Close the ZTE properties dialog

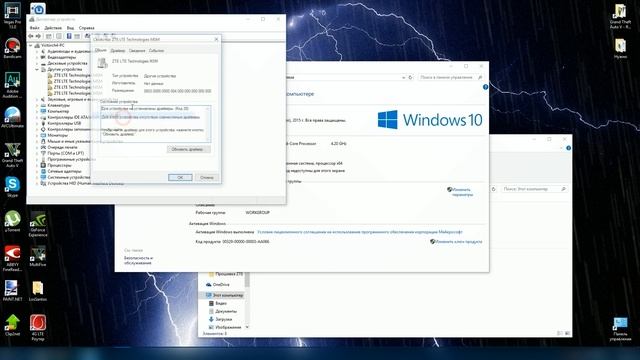[216, 39]
